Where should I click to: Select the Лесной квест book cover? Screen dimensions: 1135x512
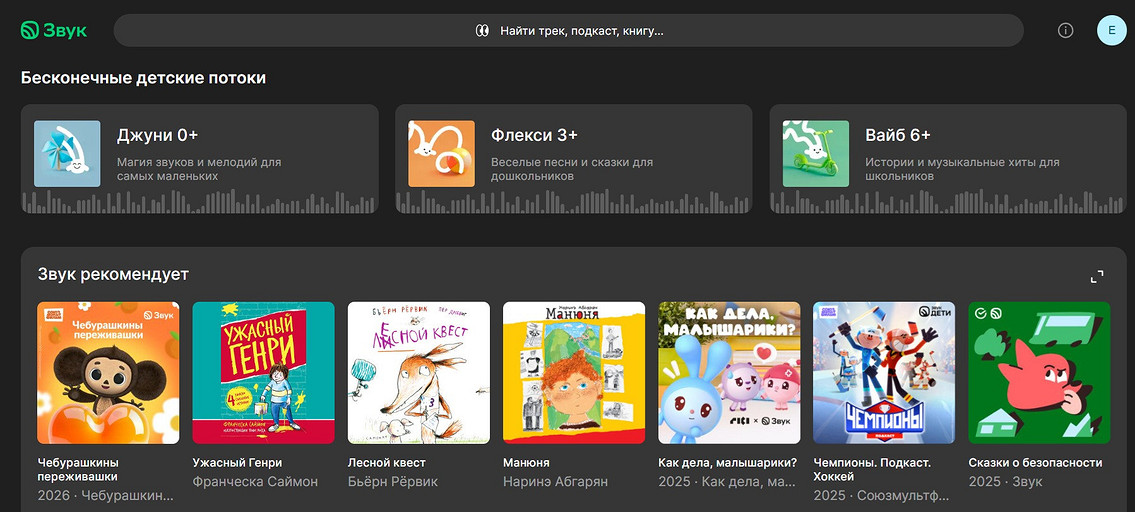point(418,372)
